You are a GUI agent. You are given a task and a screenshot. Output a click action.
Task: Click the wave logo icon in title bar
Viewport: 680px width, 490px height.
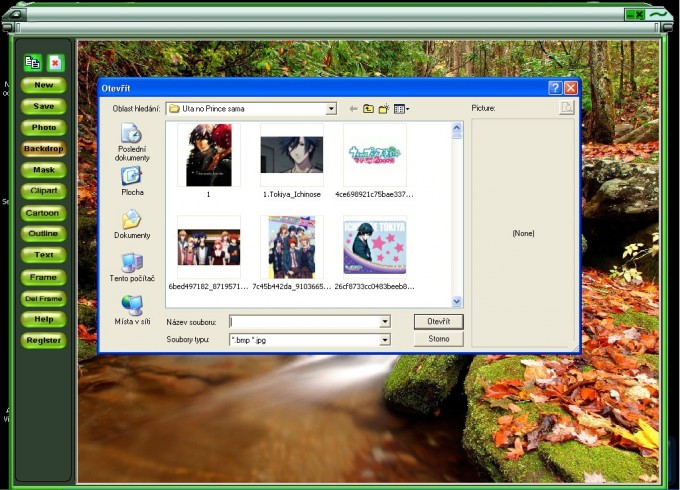[659, 14]
